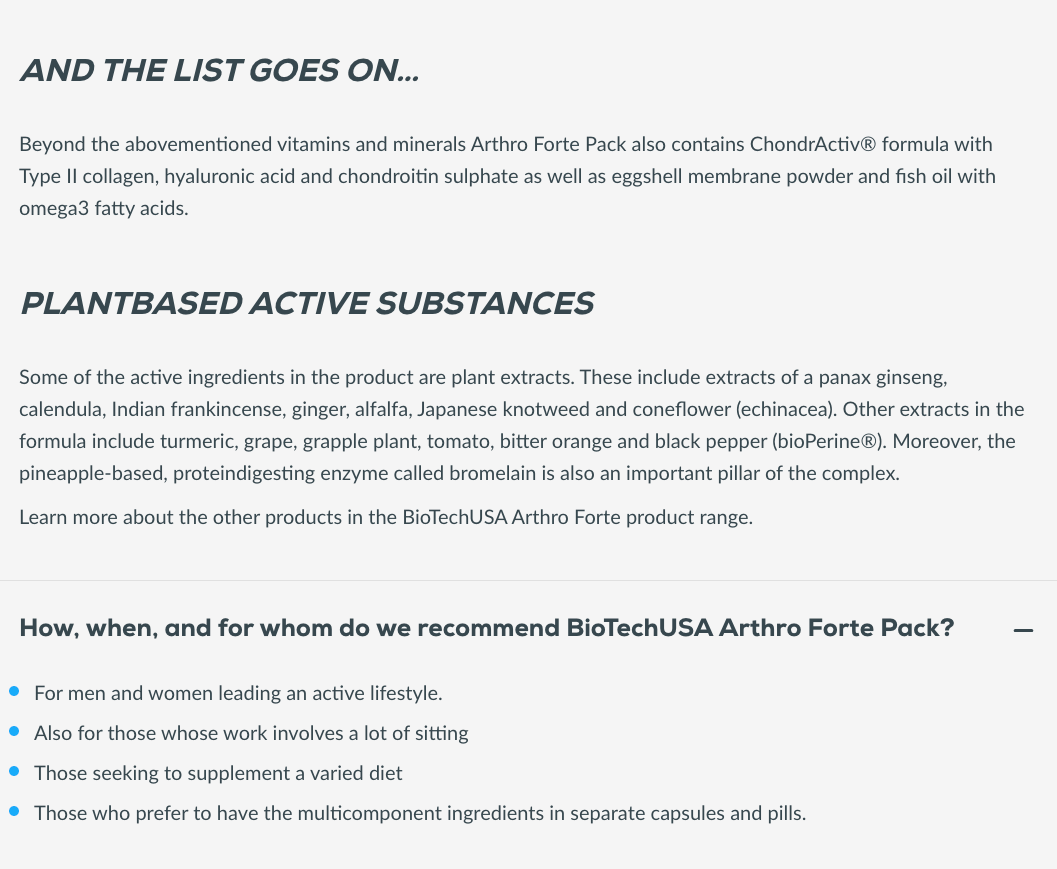The width and height of the screenshot is (1057, 869).
Task: Click the 'How, when, and for whom' accordion title
Action: coord(487,628)
